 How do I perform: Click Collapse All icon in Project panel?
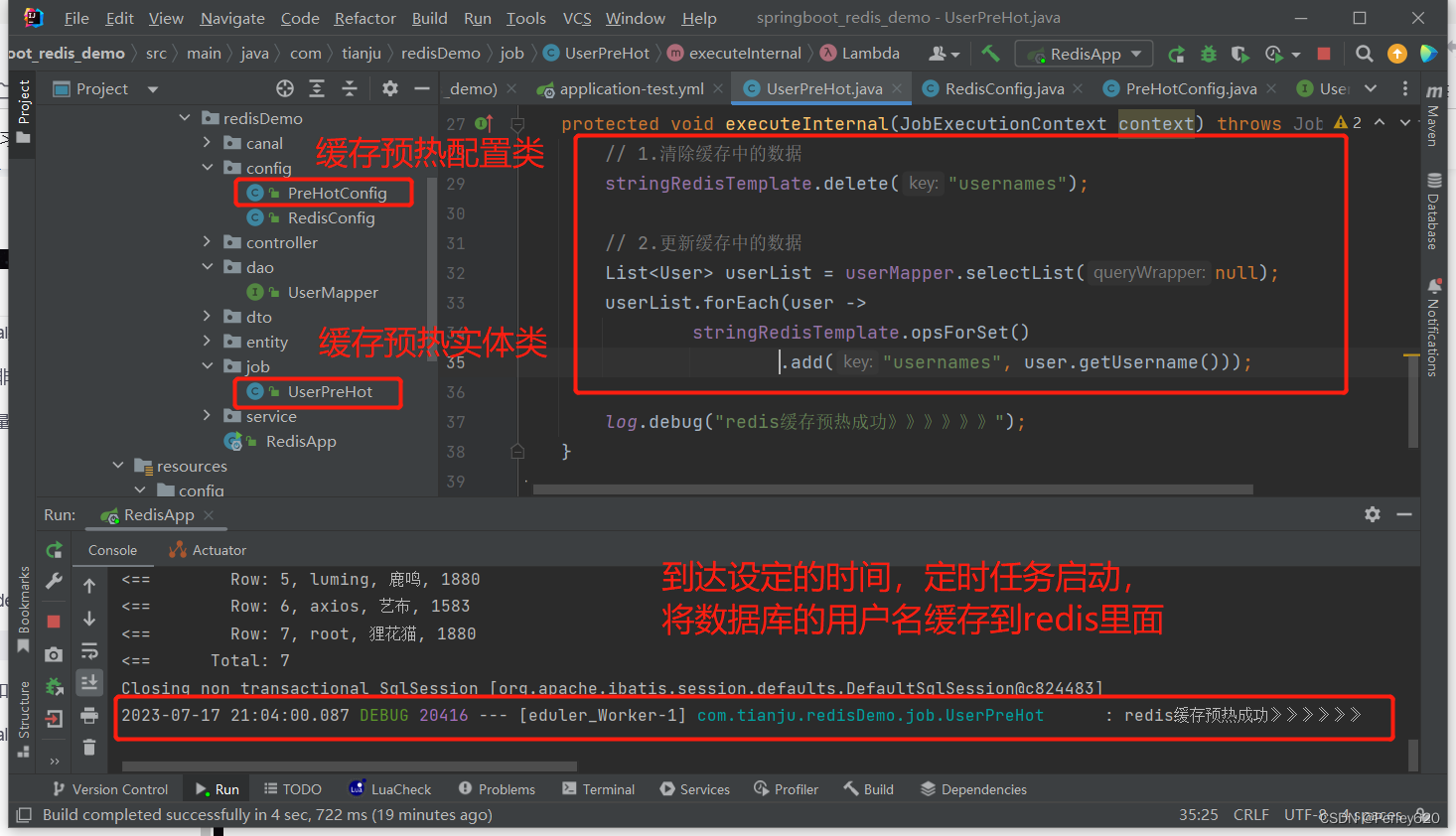point(350,88)
